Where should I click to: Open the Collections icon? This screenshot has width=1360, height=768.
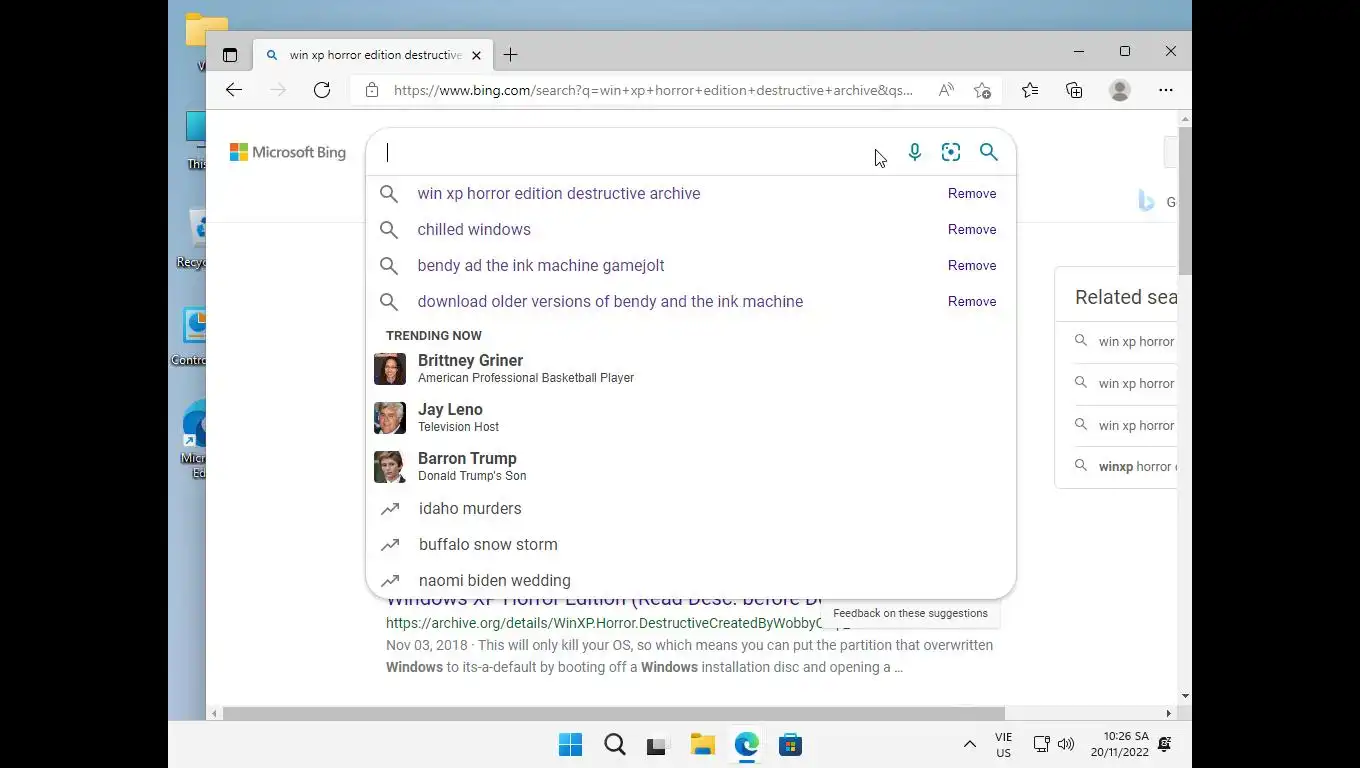pyautogui.click(x=1074, y=90)
